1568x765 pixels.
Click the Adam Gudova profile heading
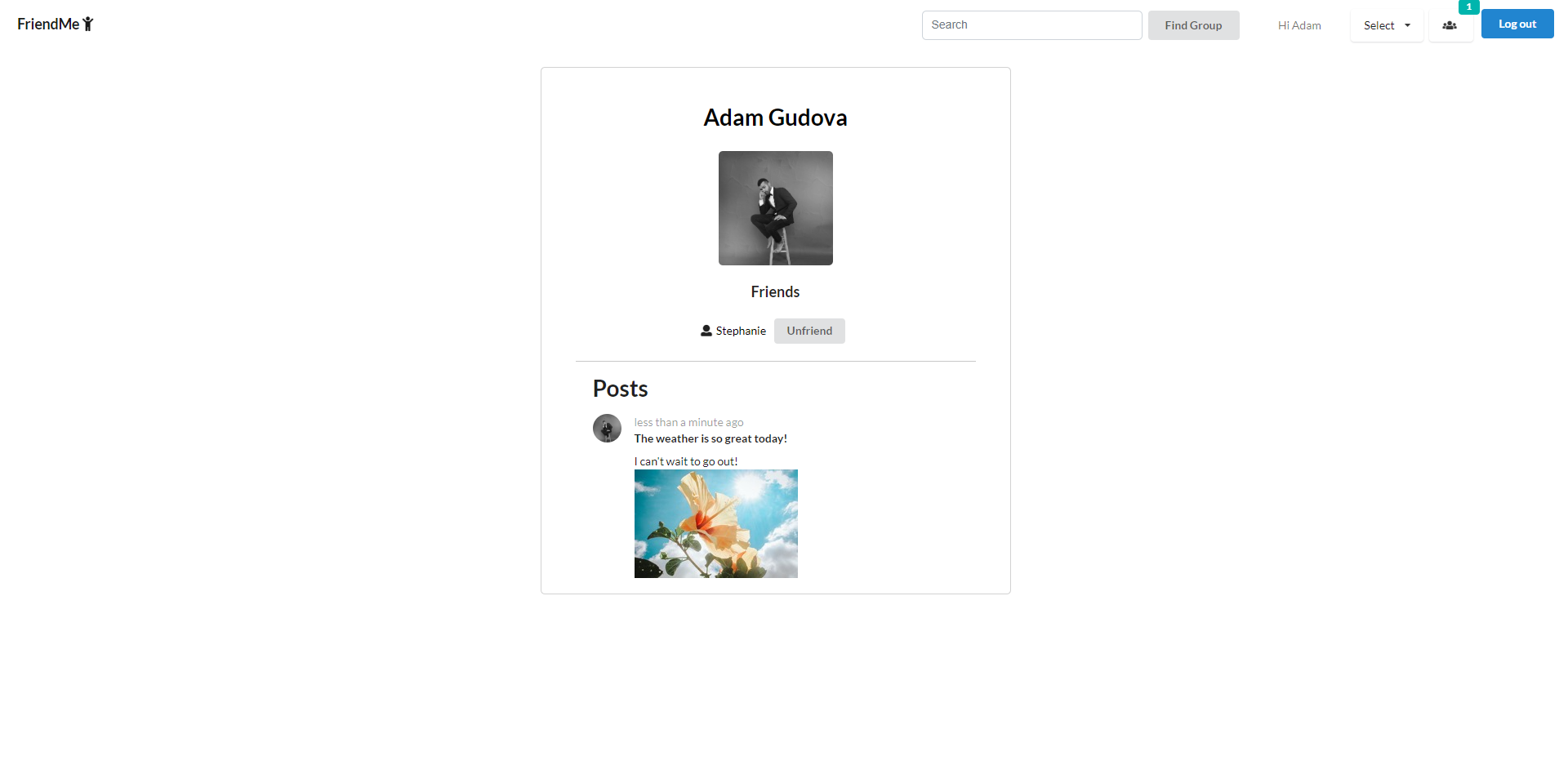775,118
